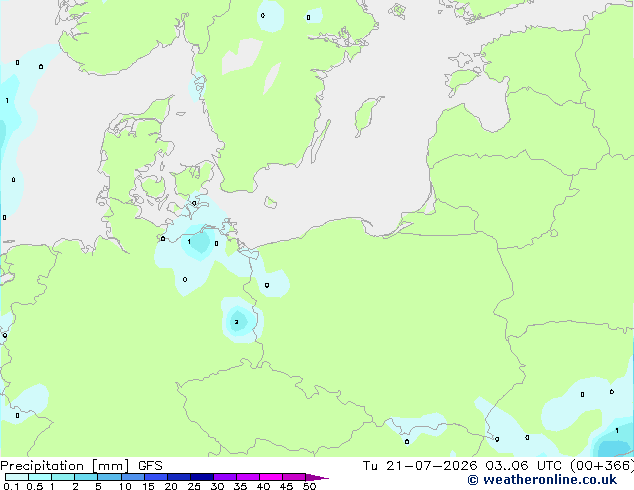Image resolution: width=634 pixels, height=490 pixels.
Task: Select the 35–40 mm violet legend swatch
Action: (x=248, y=477)
